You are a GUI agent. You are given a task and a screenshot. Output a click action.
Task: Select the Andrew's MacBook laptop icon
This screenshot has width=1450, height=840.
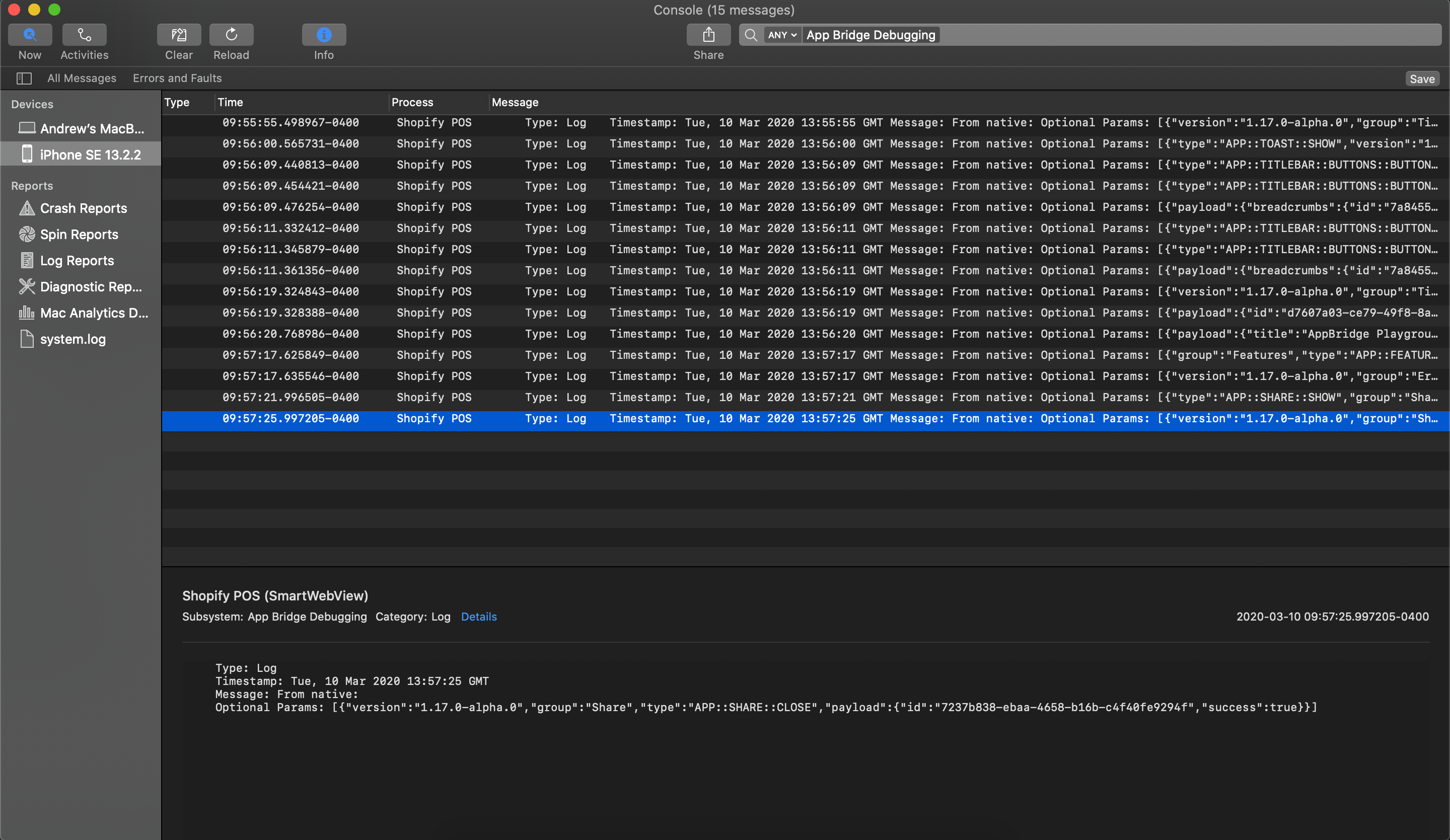tap(27, 128)
